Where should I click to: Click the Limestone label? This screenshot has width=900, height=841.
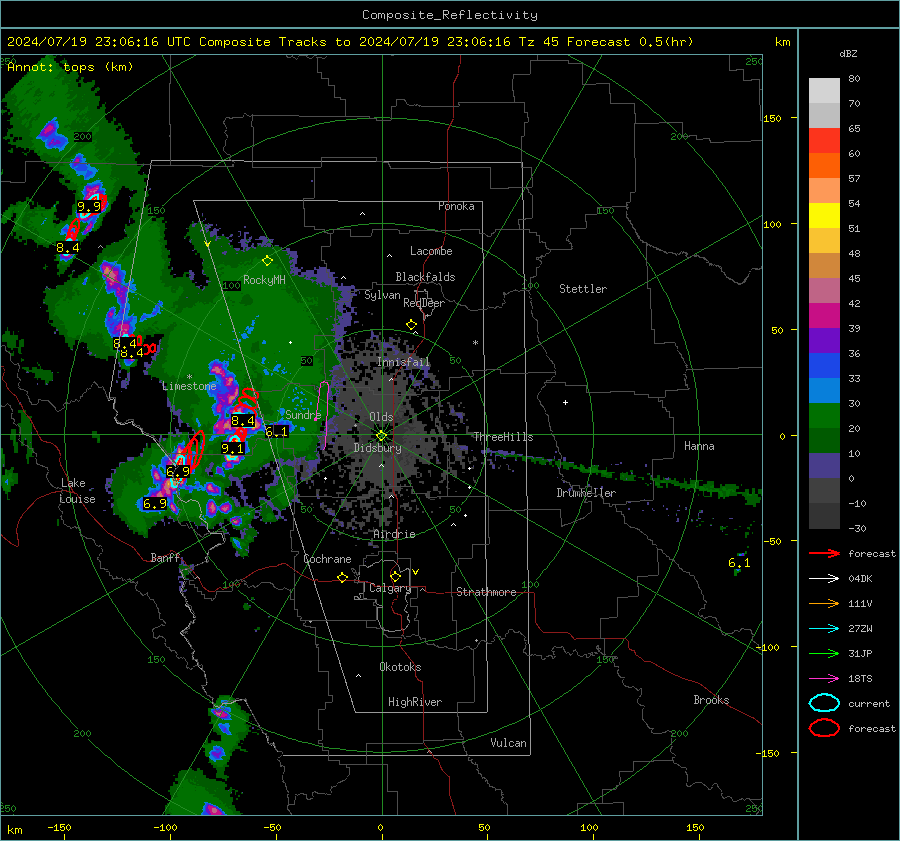[x=189, y=386]
